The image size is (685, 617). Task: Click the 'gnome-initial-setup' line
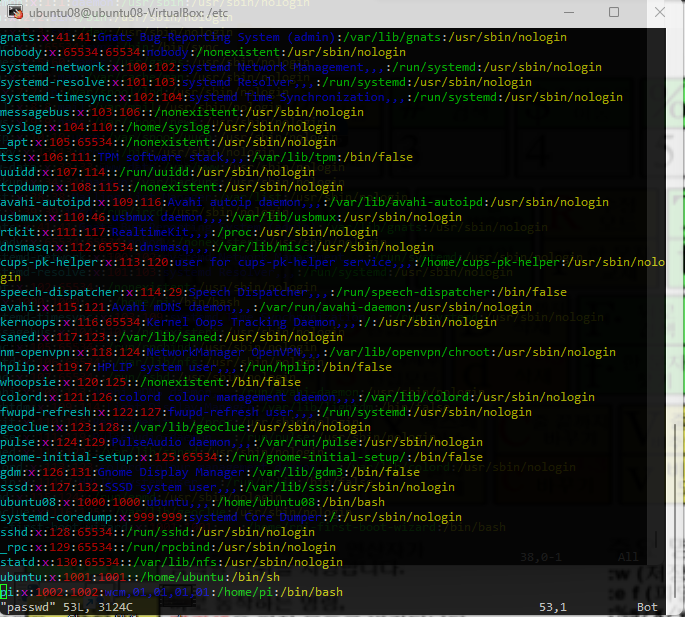242,457
